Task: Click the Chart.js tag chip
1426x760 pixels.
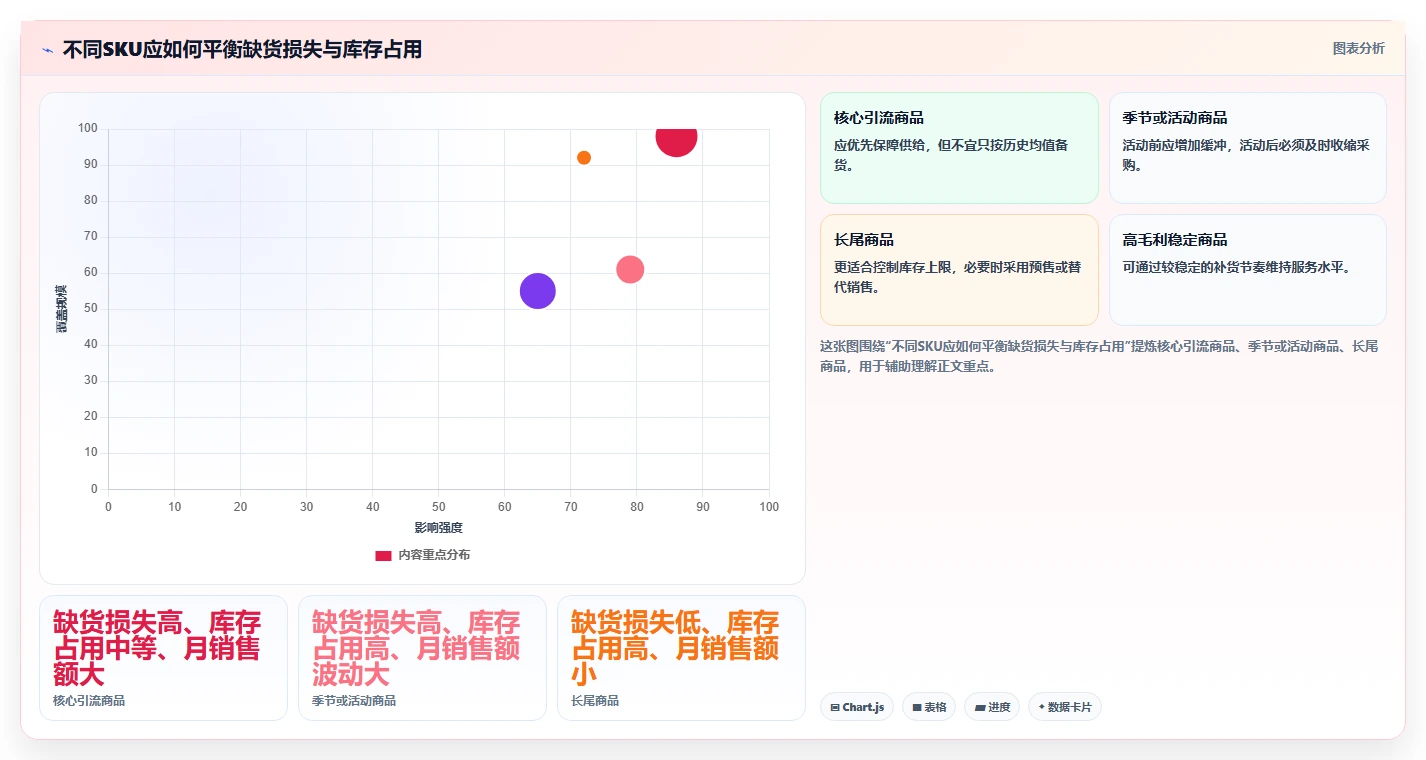Action: click(x=857, y=707)
